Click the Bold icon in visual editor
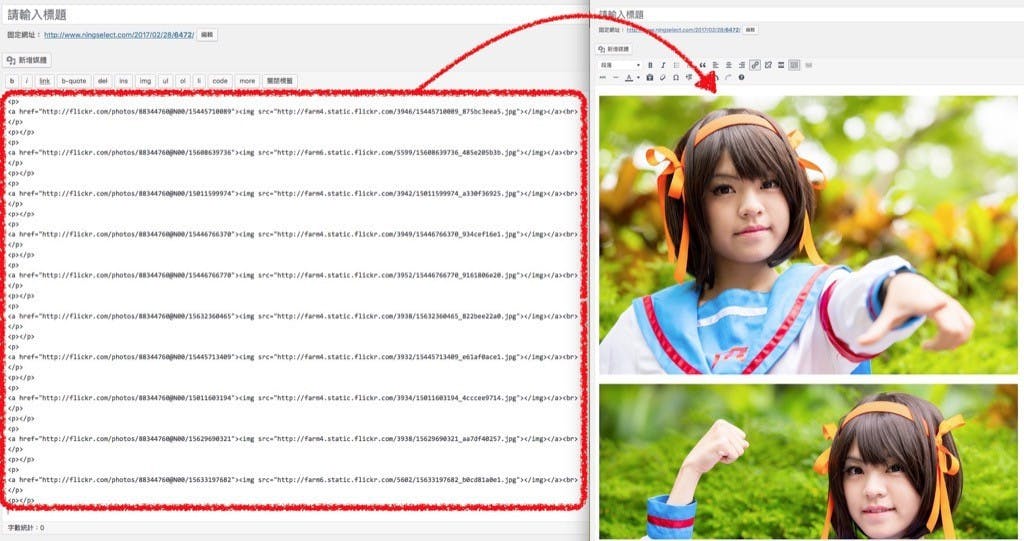The height and width of the screenshot is (541, 1024). click(x=650, y=65)
